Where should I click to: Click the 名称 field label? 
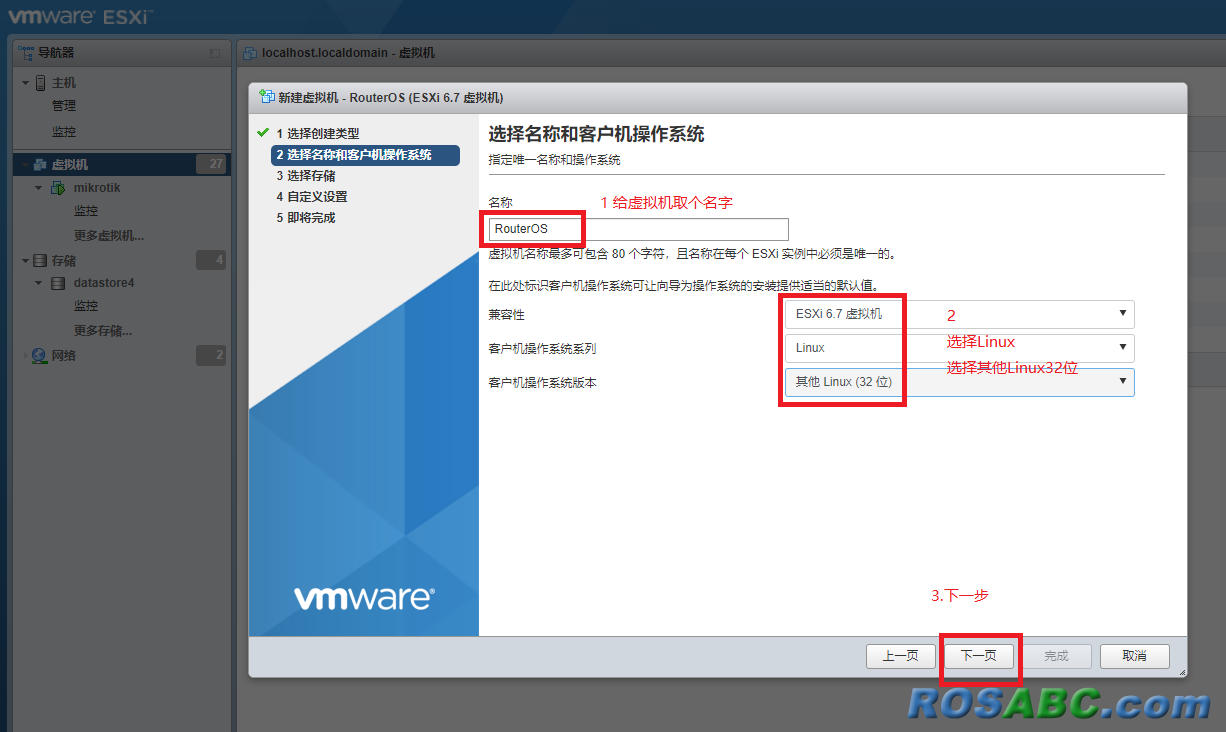click(x=500, y=202)
